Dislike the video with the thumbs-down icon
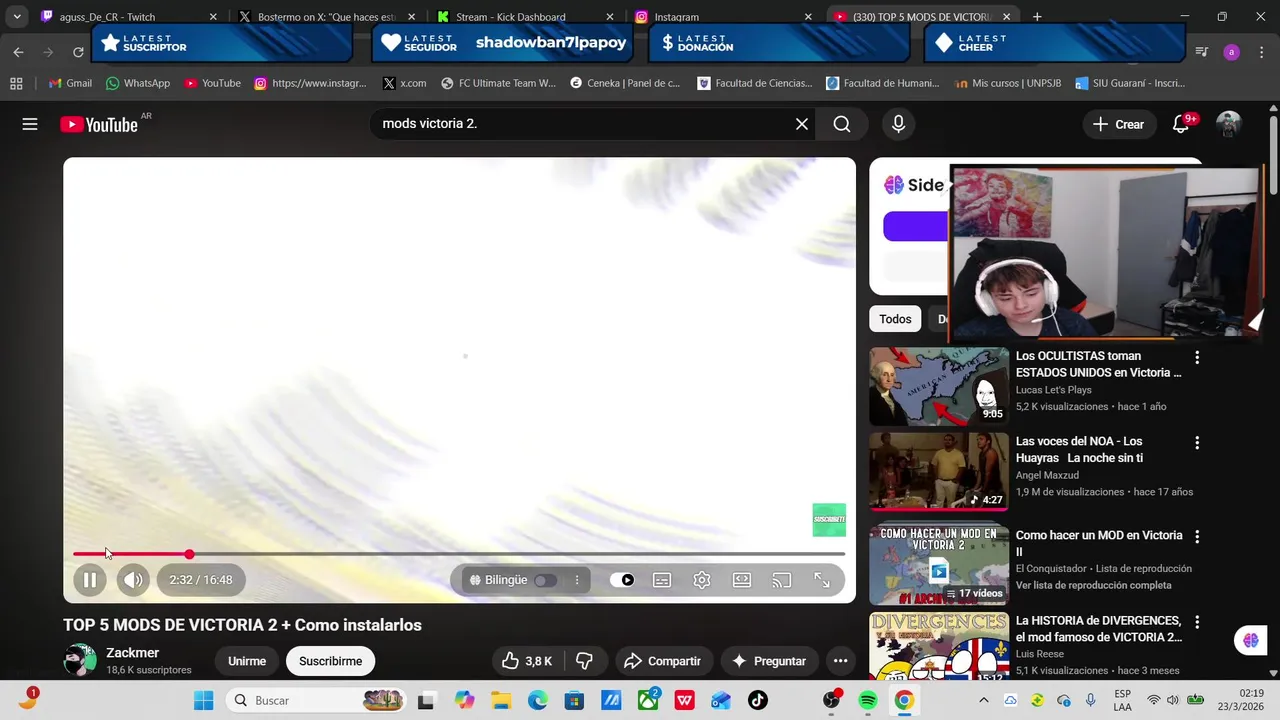The width and height of the screenshot is (1280, 720). point(584,661)
